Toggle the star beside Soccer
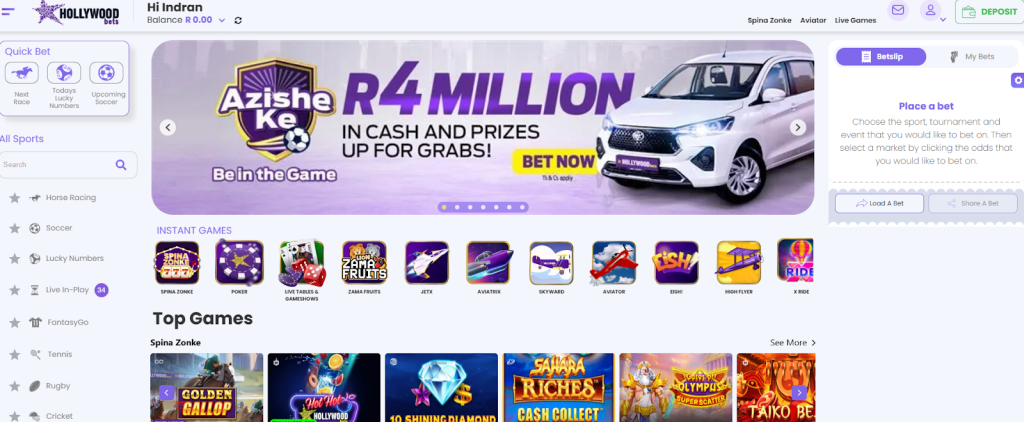Image resolution: width=1024 pixels, height=422 pixels. click(x=14, y=229)
